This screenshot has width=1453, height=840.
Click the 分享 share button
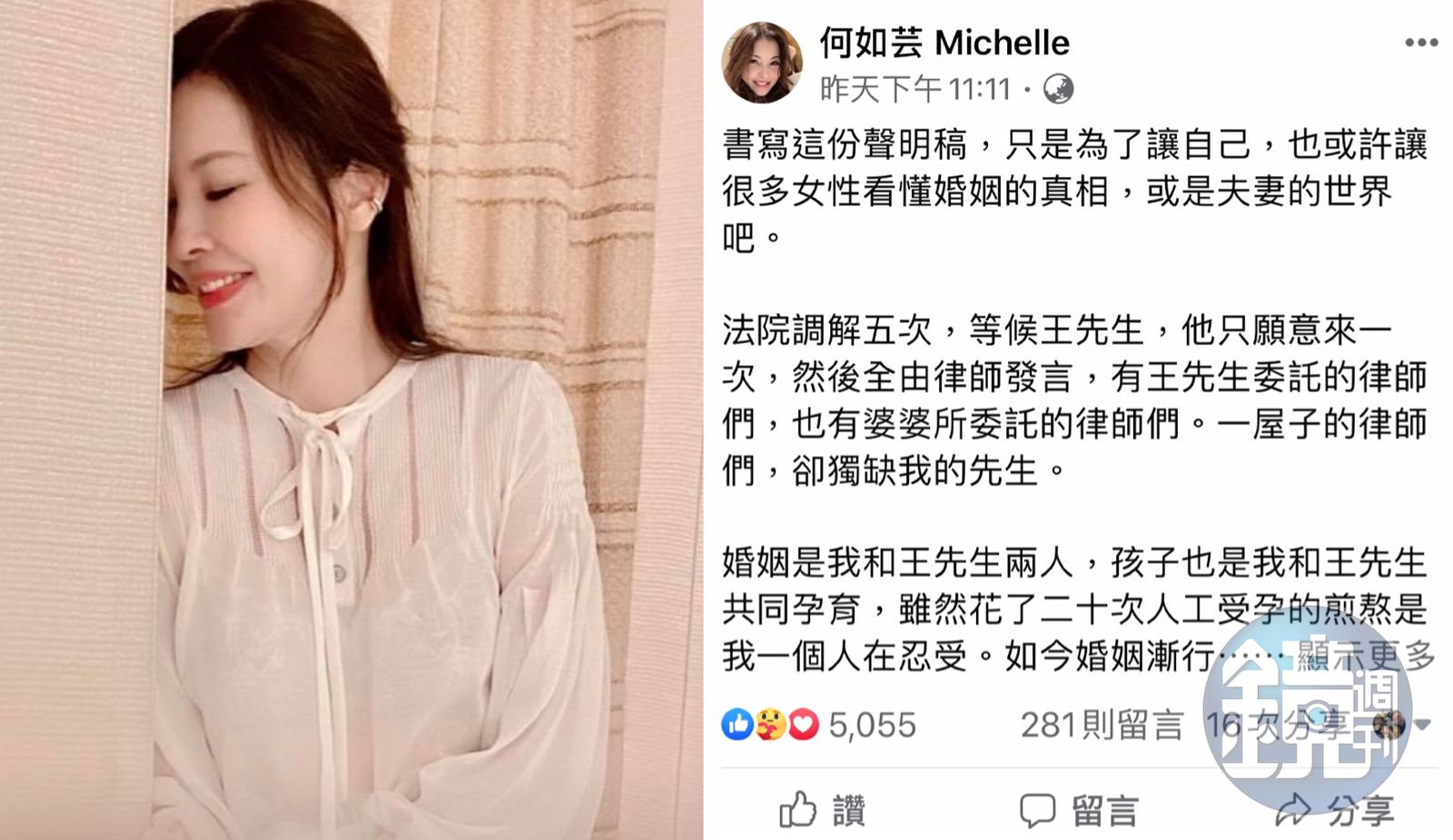point(1334,811)
